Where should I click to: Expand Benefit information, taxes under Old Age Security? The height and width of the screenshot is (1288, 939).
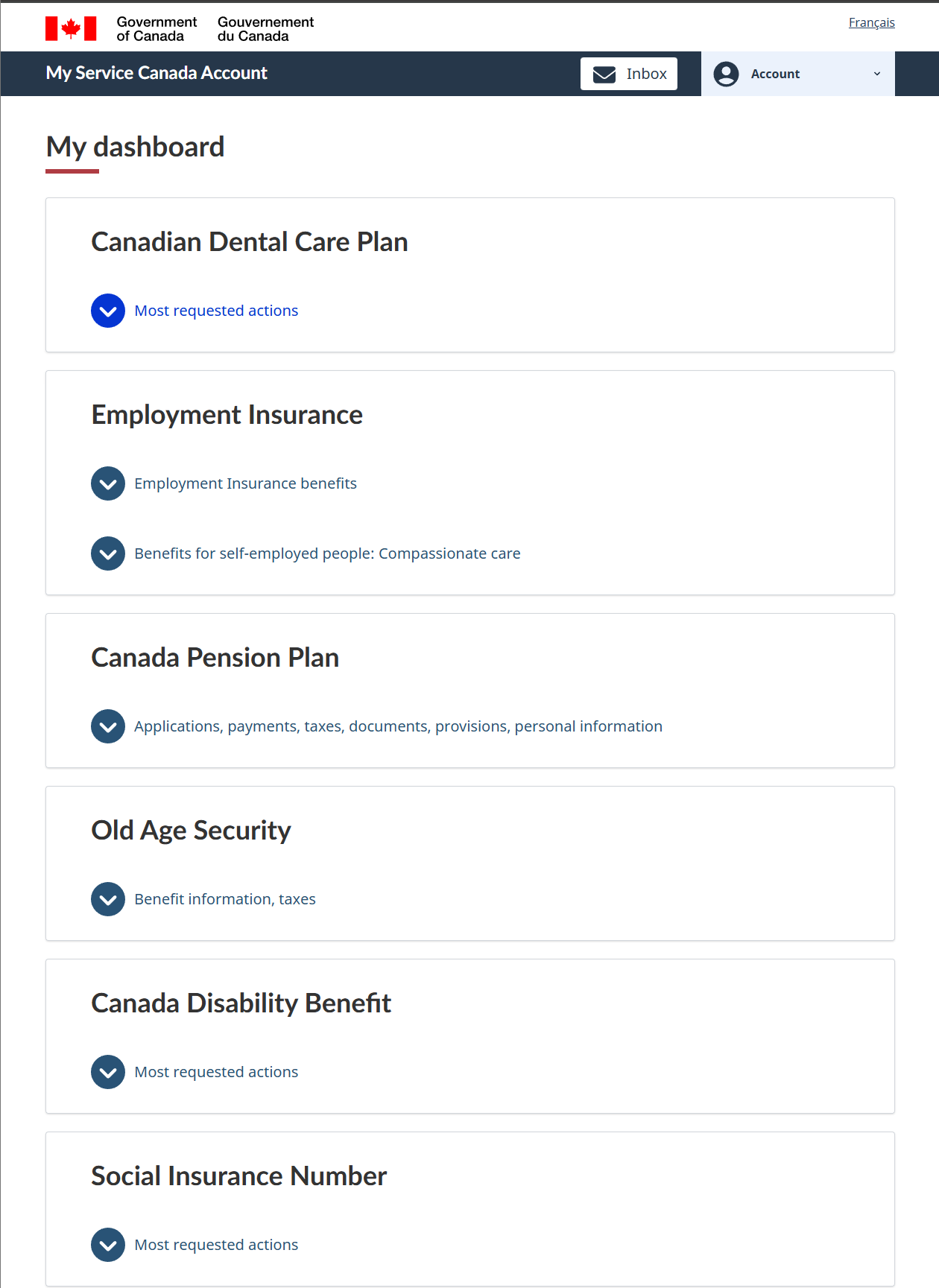click(x=225, y=899)
